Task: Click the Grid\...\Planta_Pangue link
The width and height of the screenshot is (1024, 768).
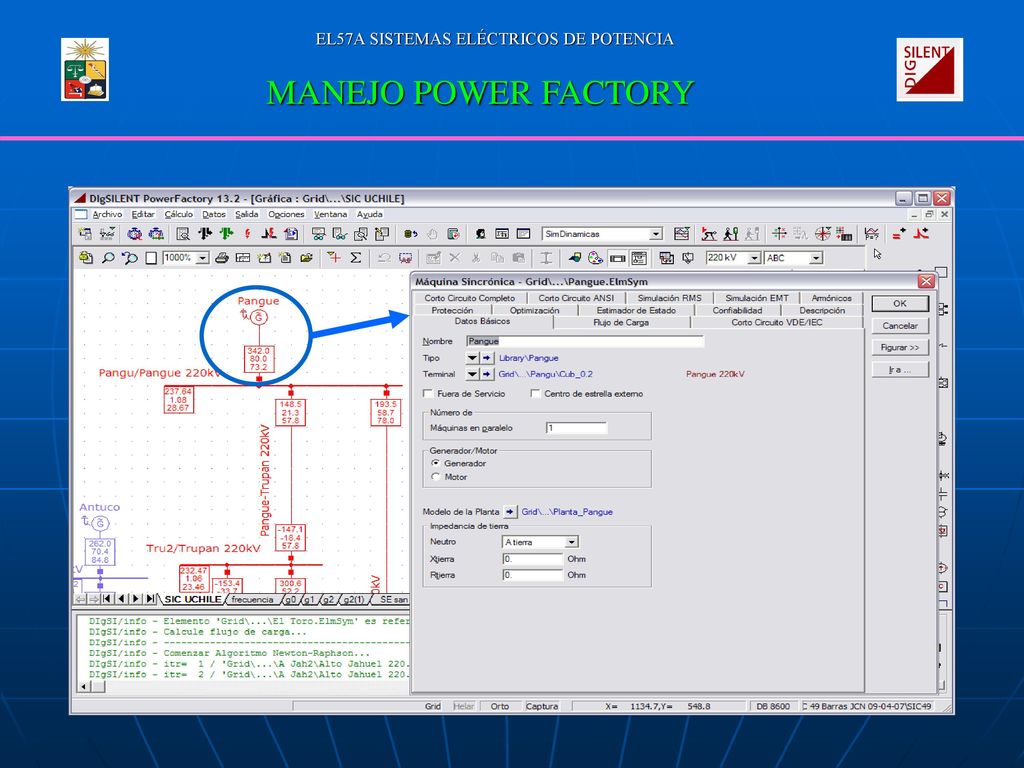Action: pos(567,512)
